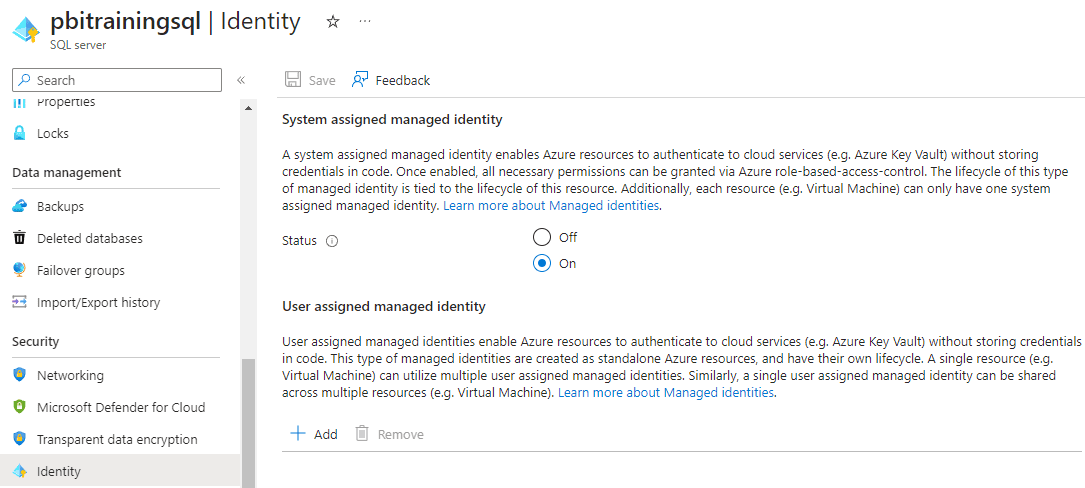Click the Security section header

pyautogui.click(x=36, y=342)
